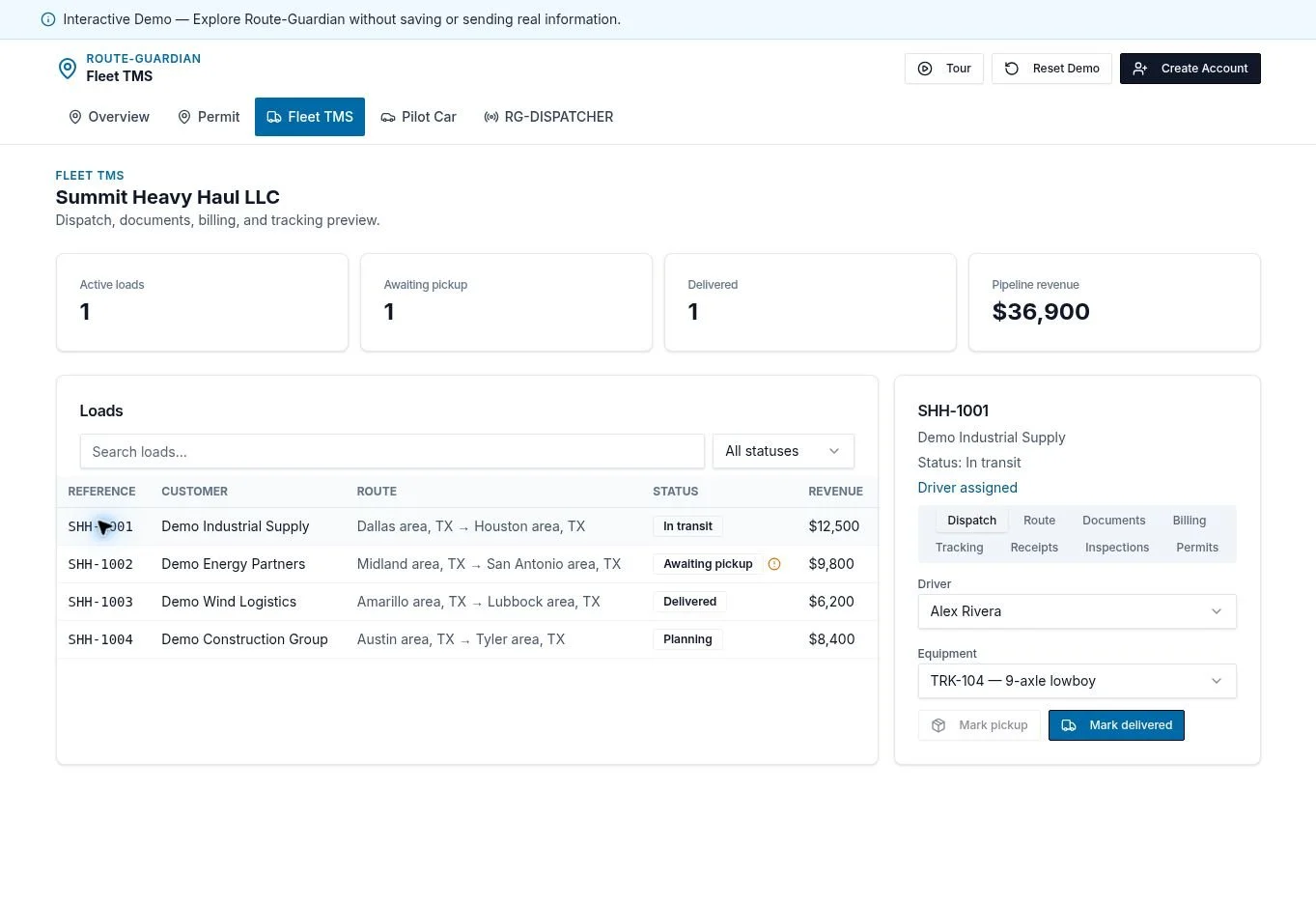Open the Overview section
Screen dimensions: 1316x904
point(109,117)
